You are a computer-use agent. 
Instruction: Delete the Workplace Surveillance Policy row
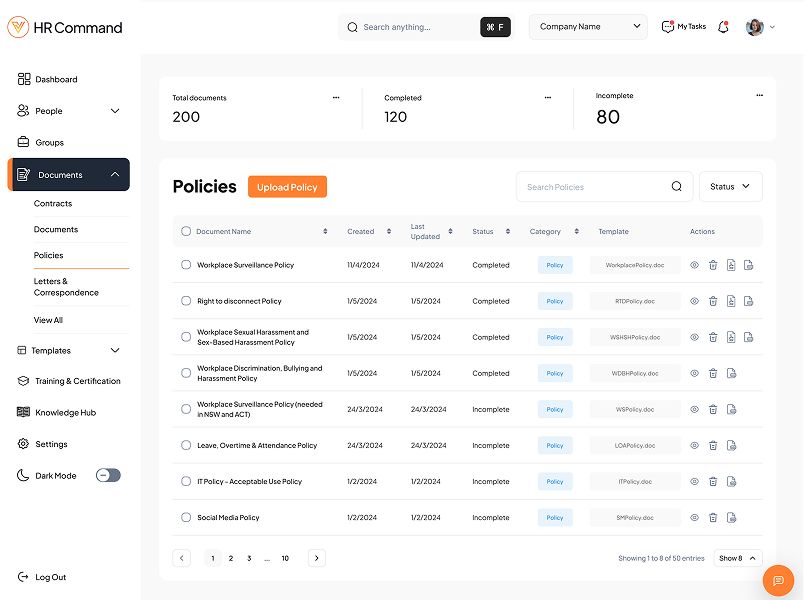tap(713, 265)
